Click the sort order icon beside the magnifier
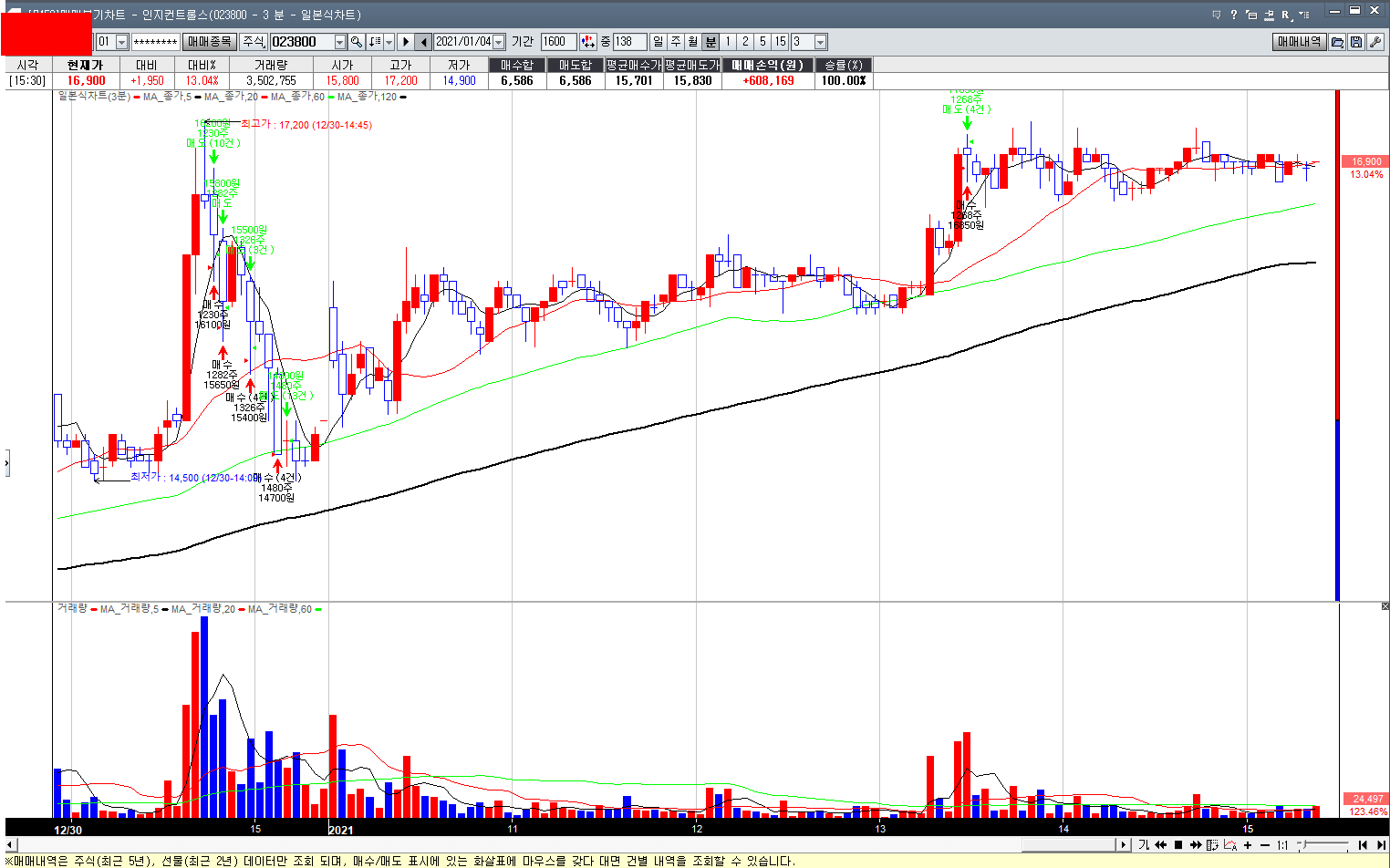Image resolution: width=1390 pixels, height=868 pixels. point(374,42)
